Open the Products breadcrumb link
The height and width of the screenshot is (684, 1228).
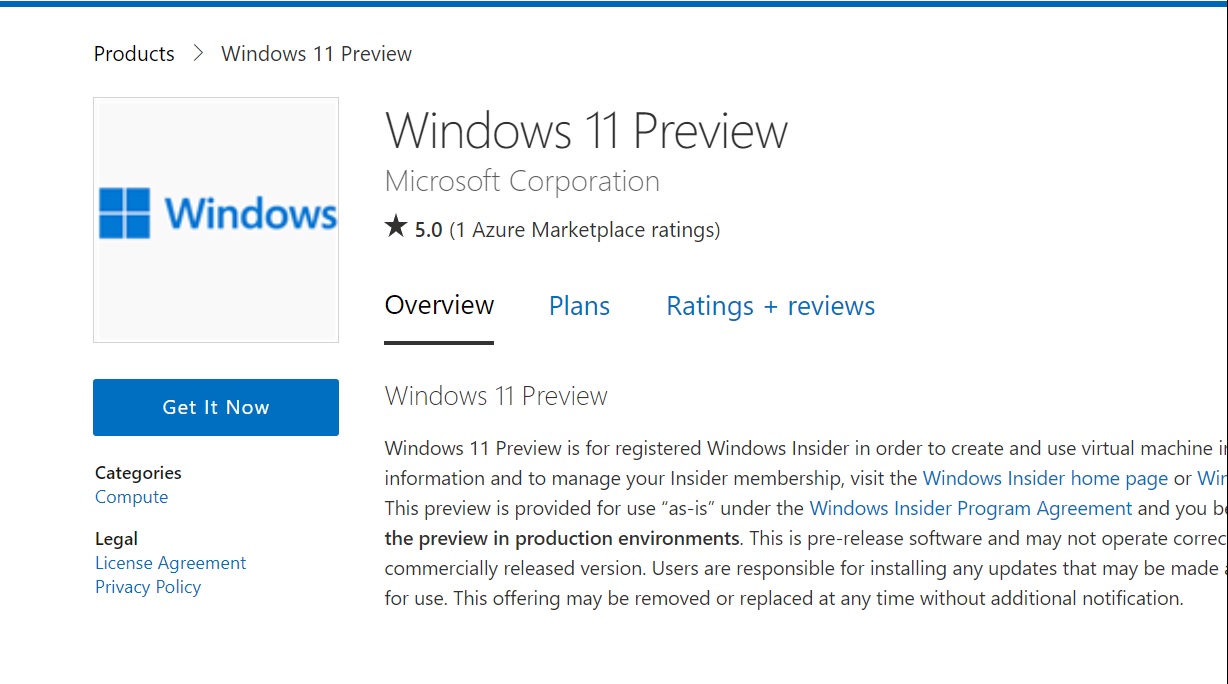(x=134, y=54)
